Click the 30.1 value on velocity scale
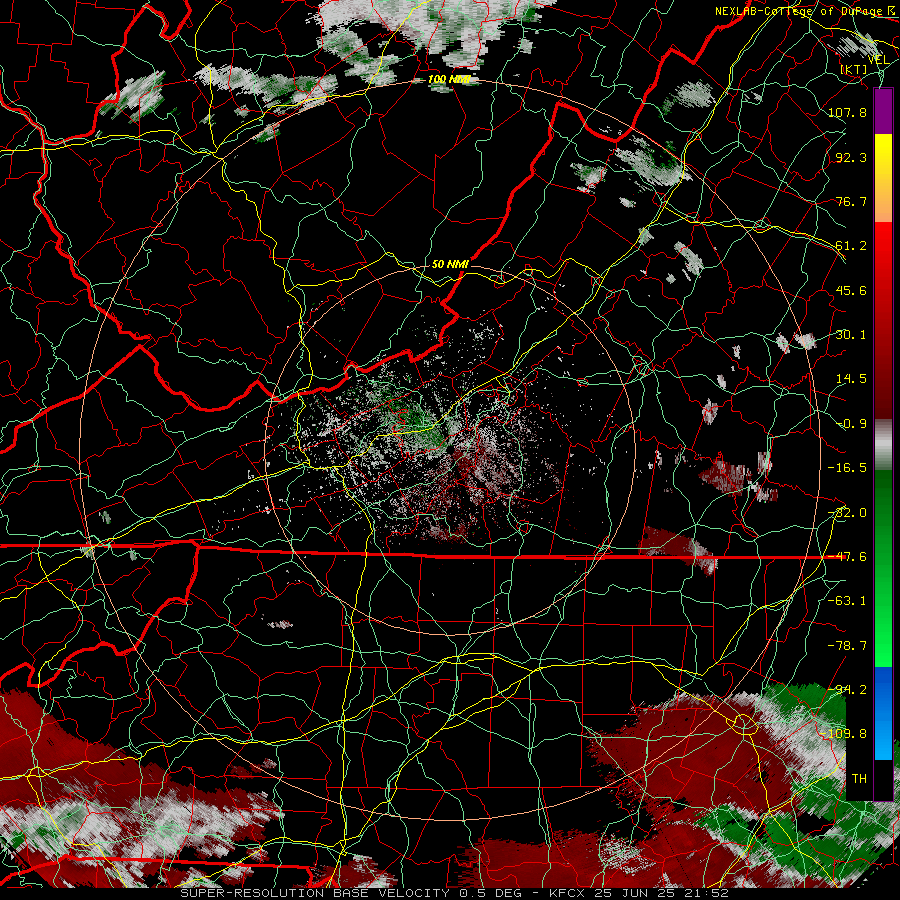Image resolution: width=900 pixels, height=900 pixels. [851, 335]
